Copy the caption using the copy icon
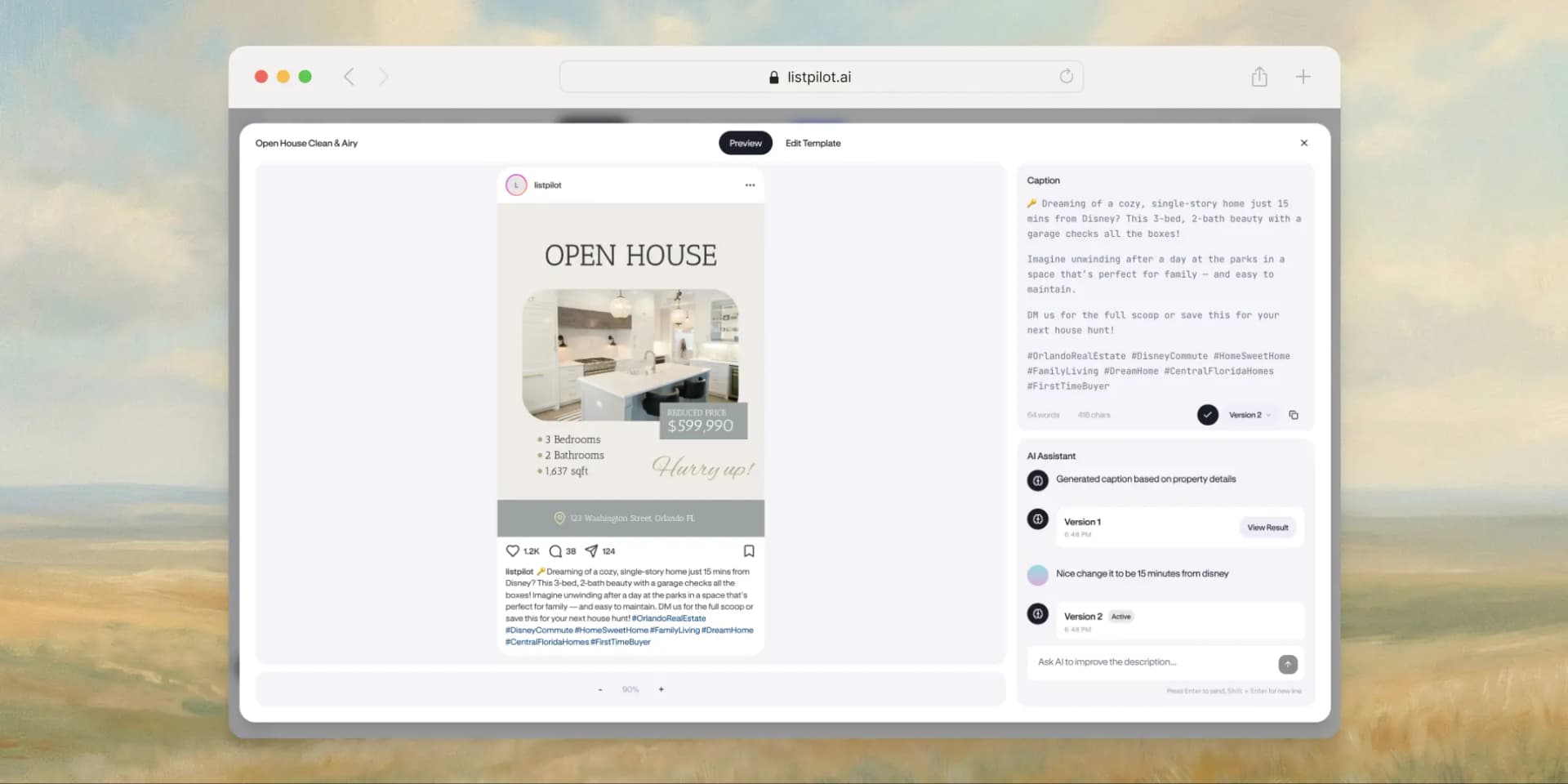Image resolution: width=1568 pixels, height=784 pixels. click(x=1294, y=414)
